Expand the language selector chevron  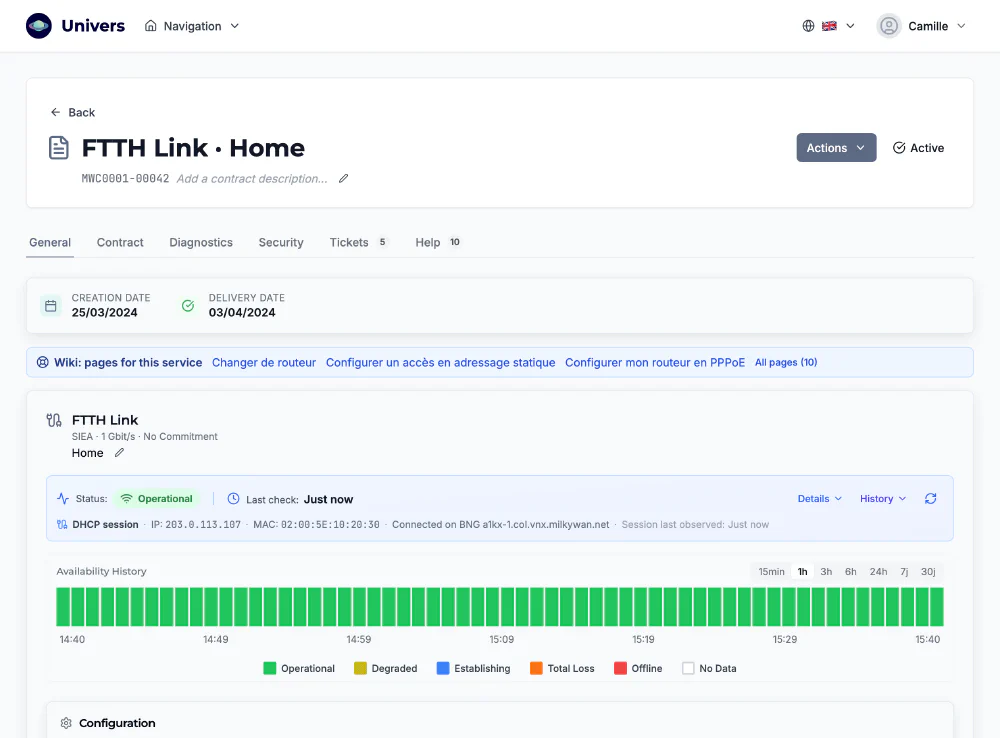tap(850, 26)
